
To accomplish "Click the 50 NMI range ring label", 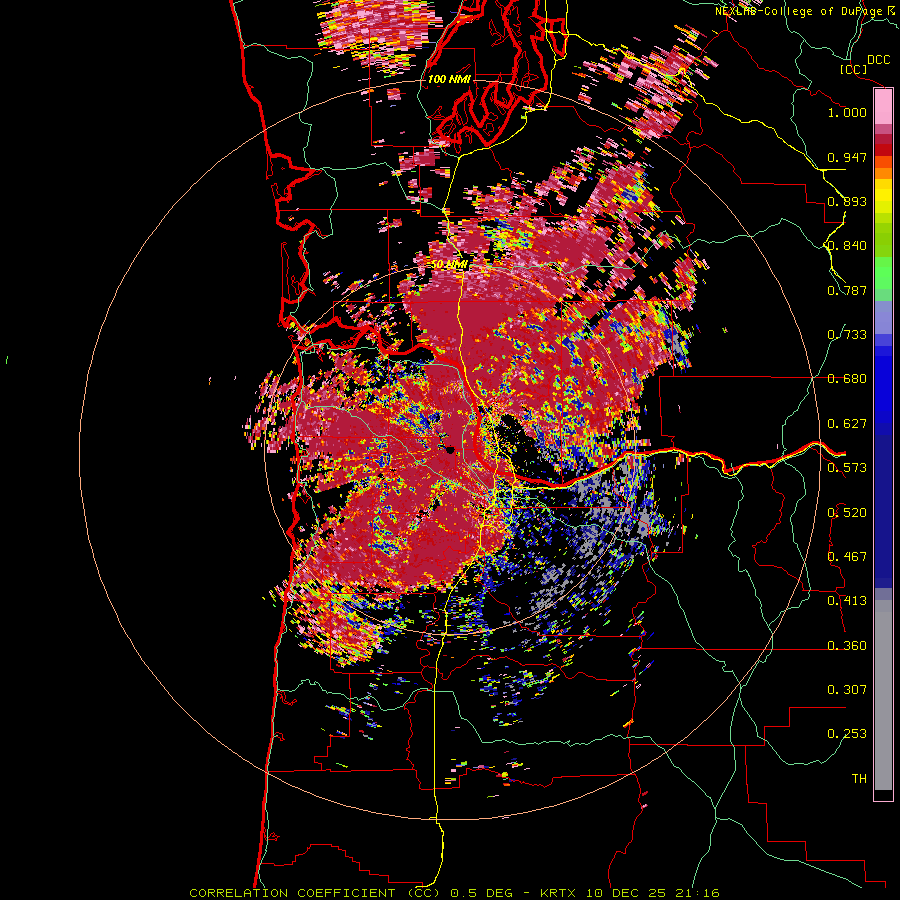I will point(449,265).
